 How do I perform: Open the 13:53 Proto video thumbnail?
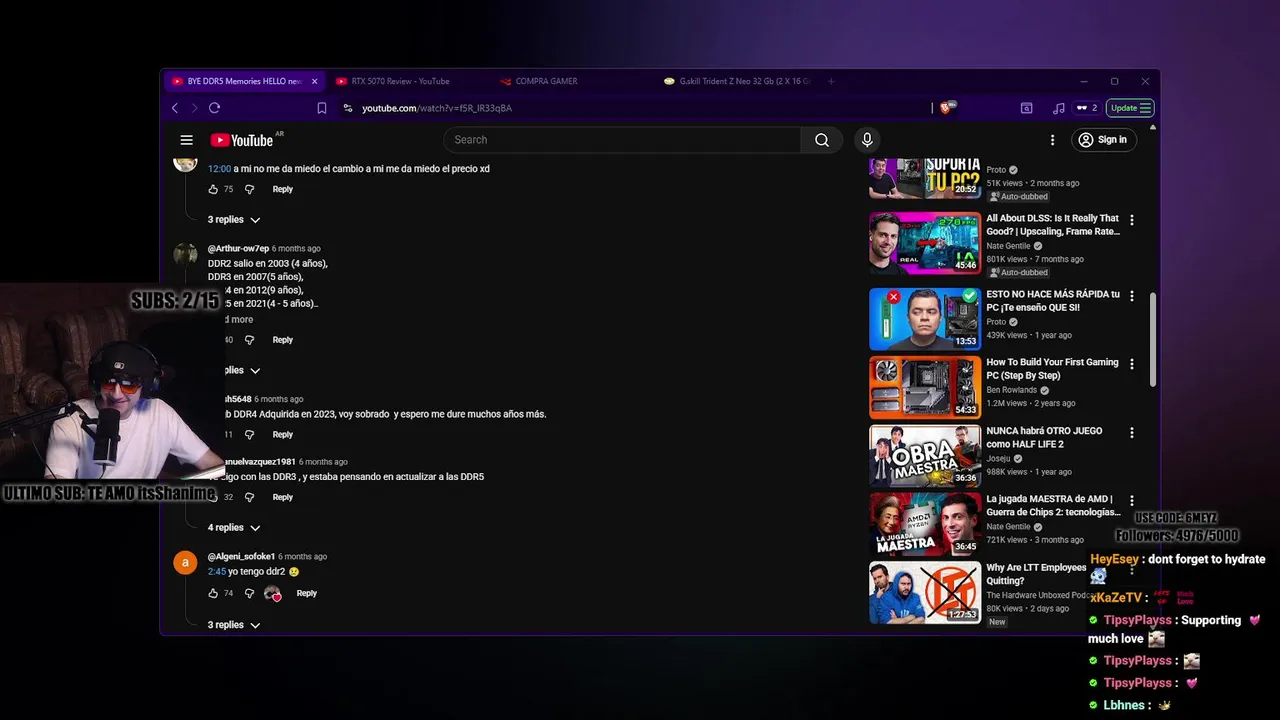pos(925,319)
